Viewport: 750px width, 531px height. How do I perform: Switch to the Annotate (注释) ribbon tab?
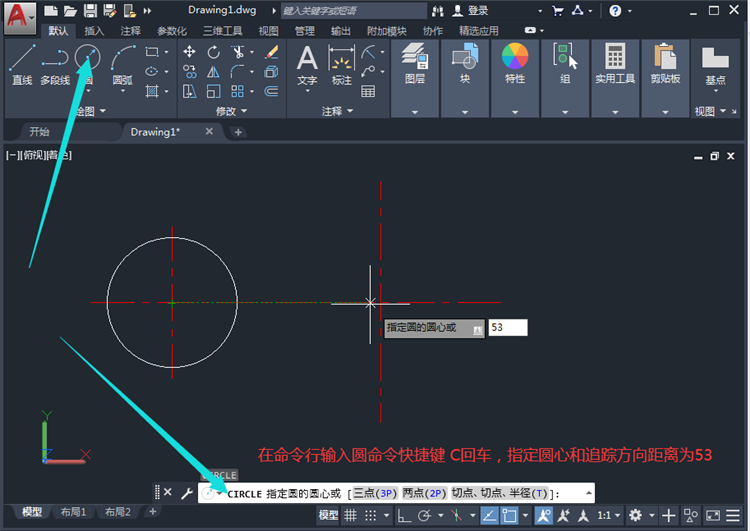coord(131,31)
